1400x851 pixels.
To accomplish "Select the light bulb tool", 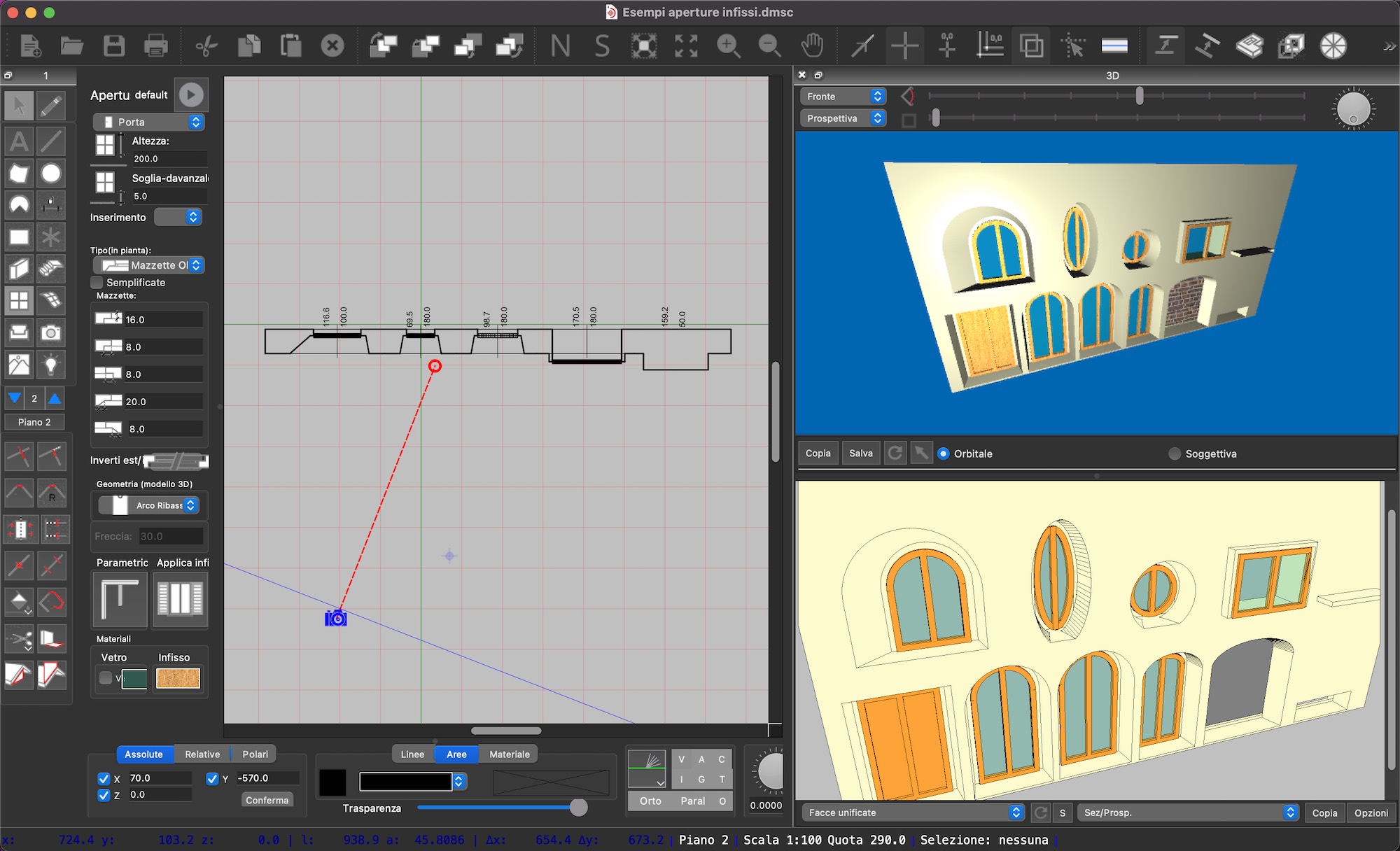I will pyautogui.click(x=51, y=365).
